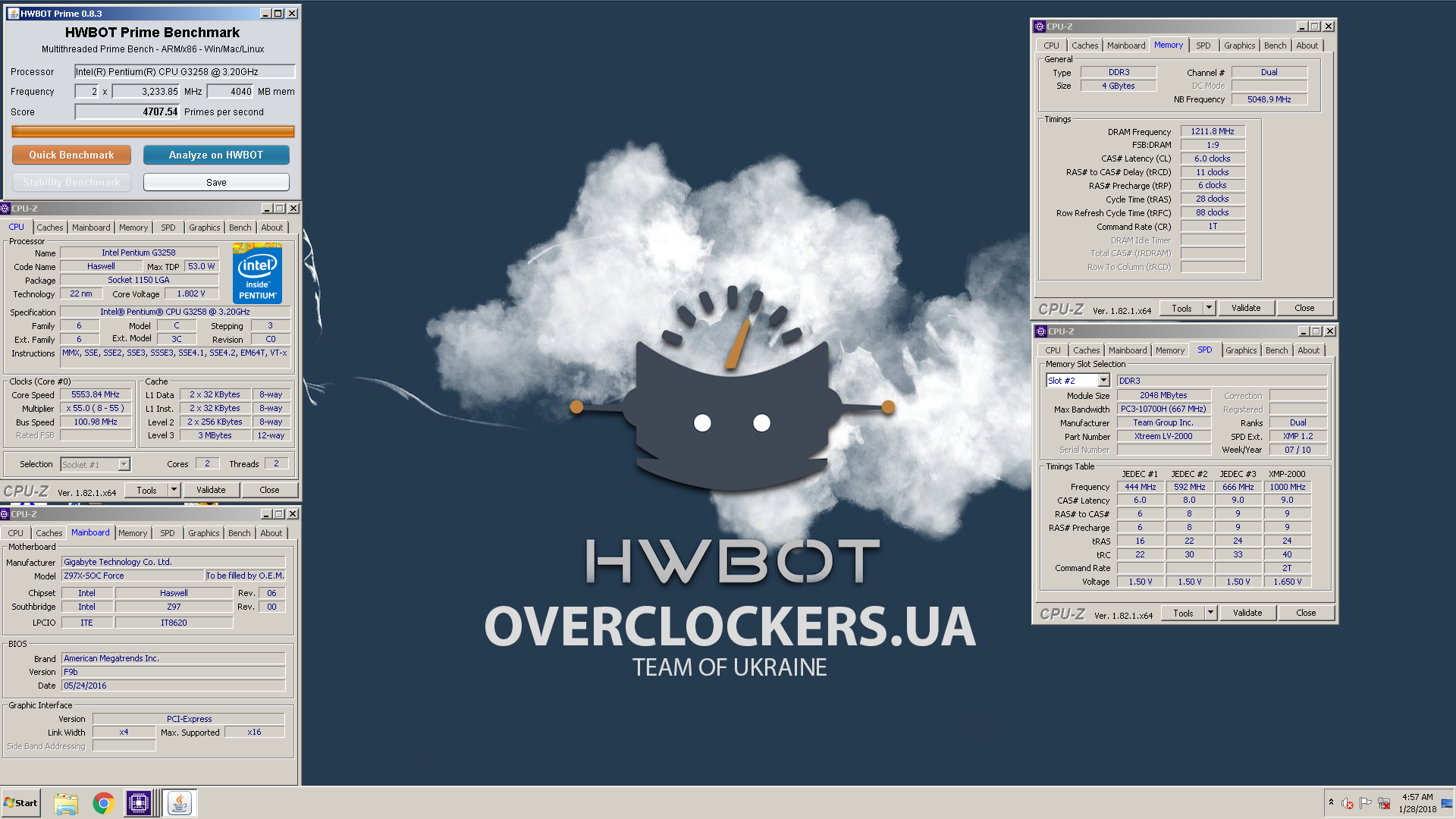Open About tab in the Mainboard window

[x=271, y=533]
